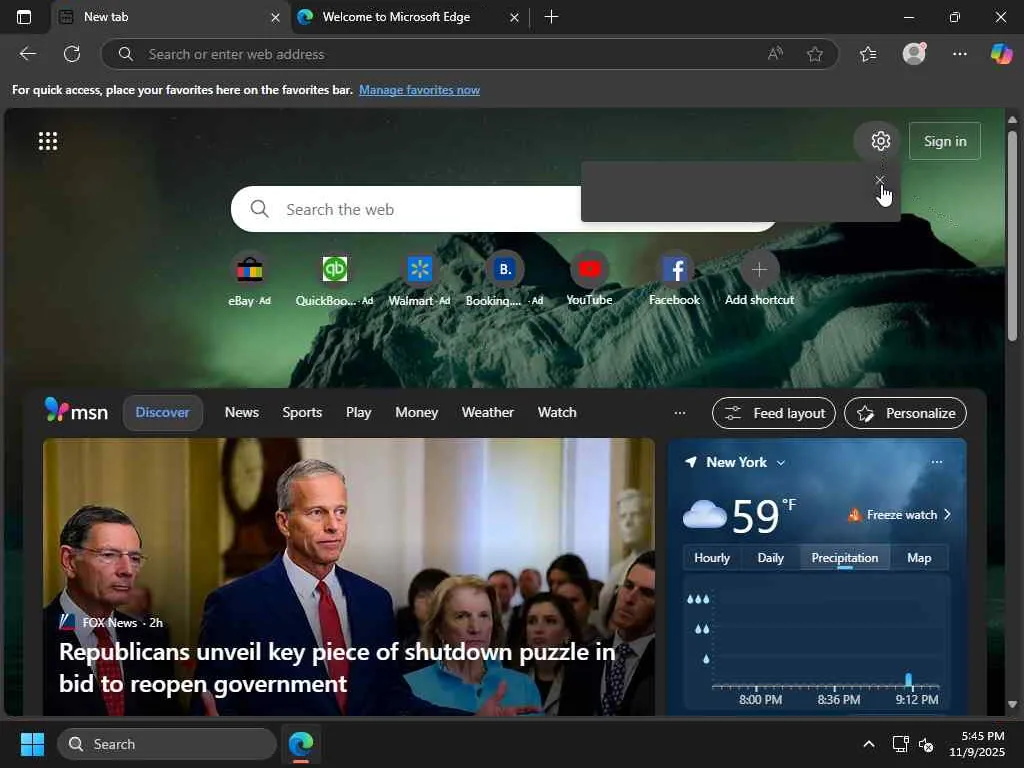Click the network status tray icon
Screen dimensions: 1024x768
click(900, 744)
